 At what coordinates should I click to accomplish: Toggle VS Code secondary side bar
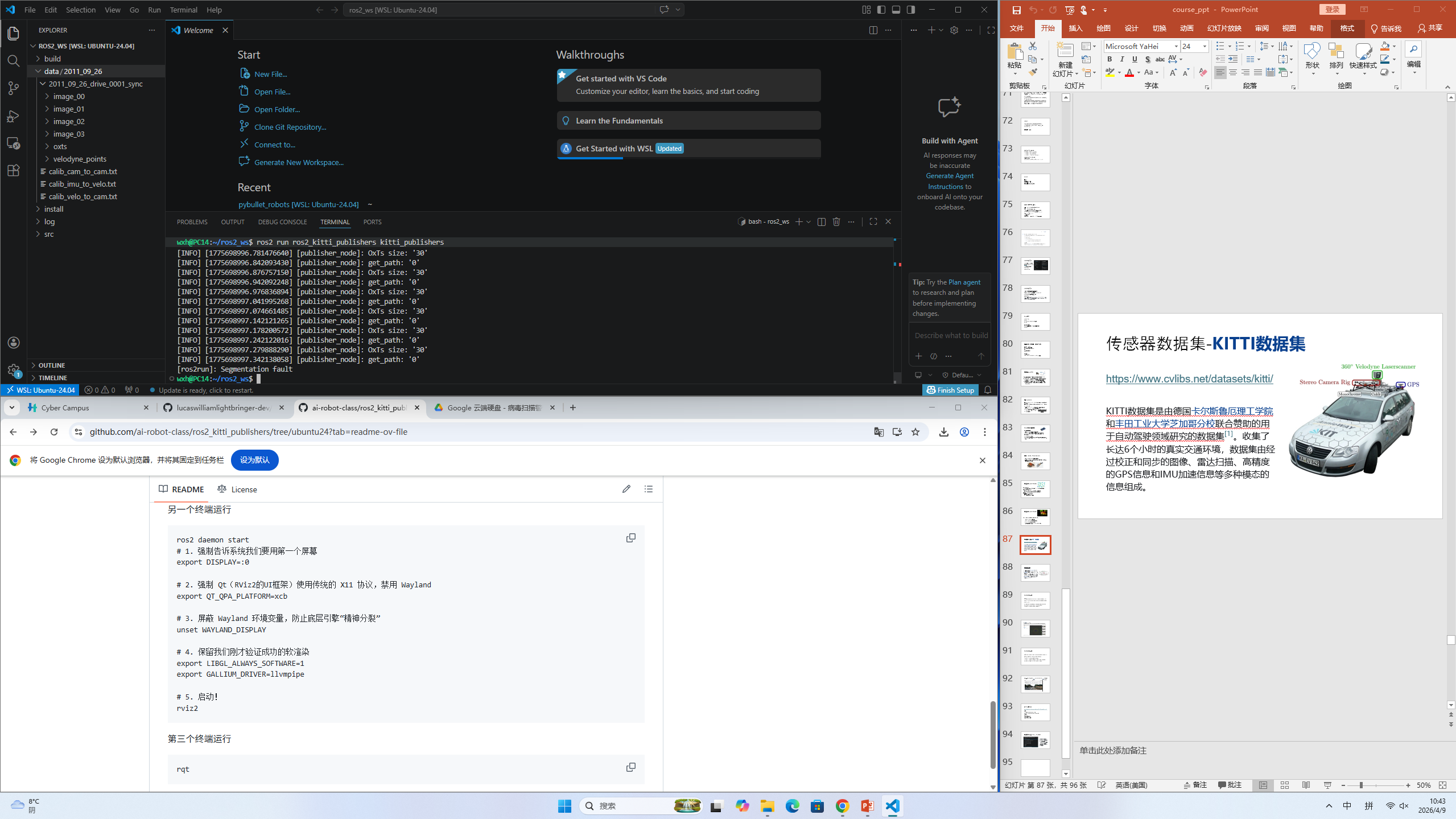(x=911, y=10)
